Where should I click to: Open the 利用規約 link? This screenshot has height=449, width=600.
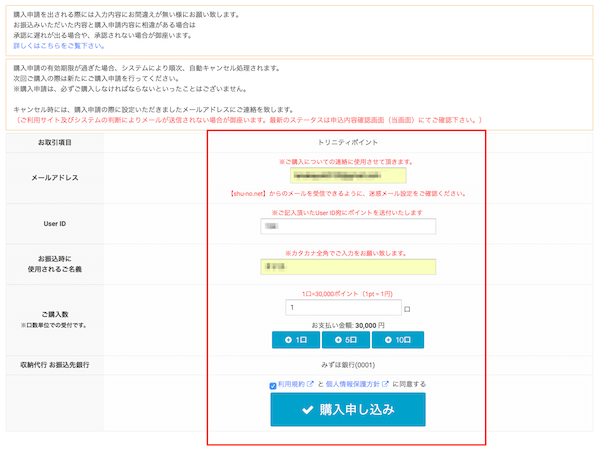coord(291,384)
